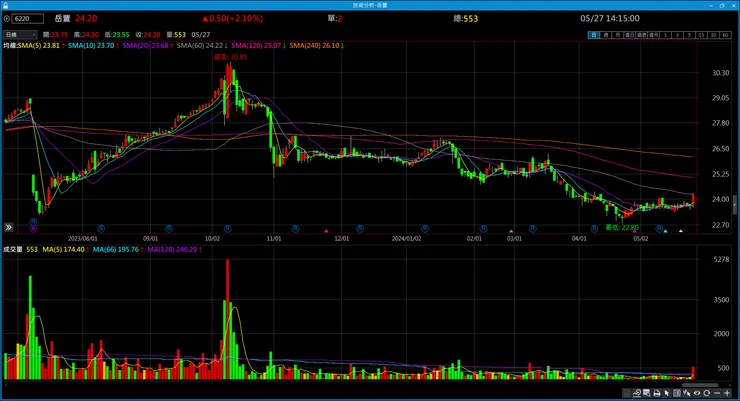
Task: Select the 還週 adjusted weekly tab
Action: pyautogui.click(x=641, y=35)
